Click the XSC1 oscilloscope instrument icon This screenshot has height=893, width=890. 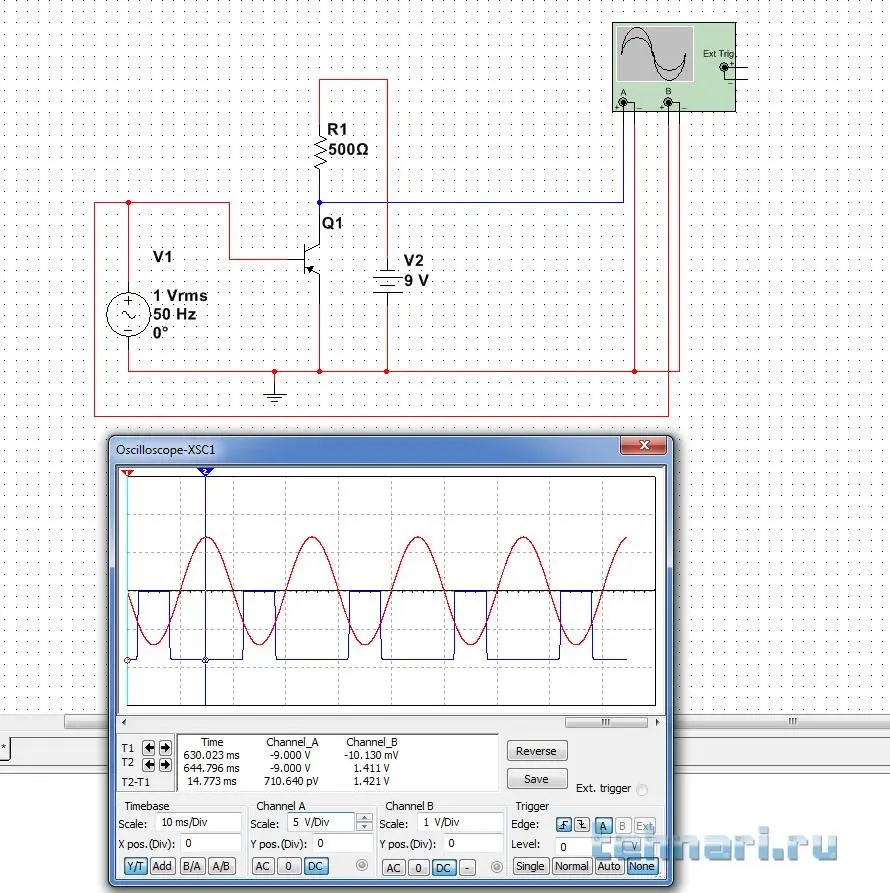[674, 67]
